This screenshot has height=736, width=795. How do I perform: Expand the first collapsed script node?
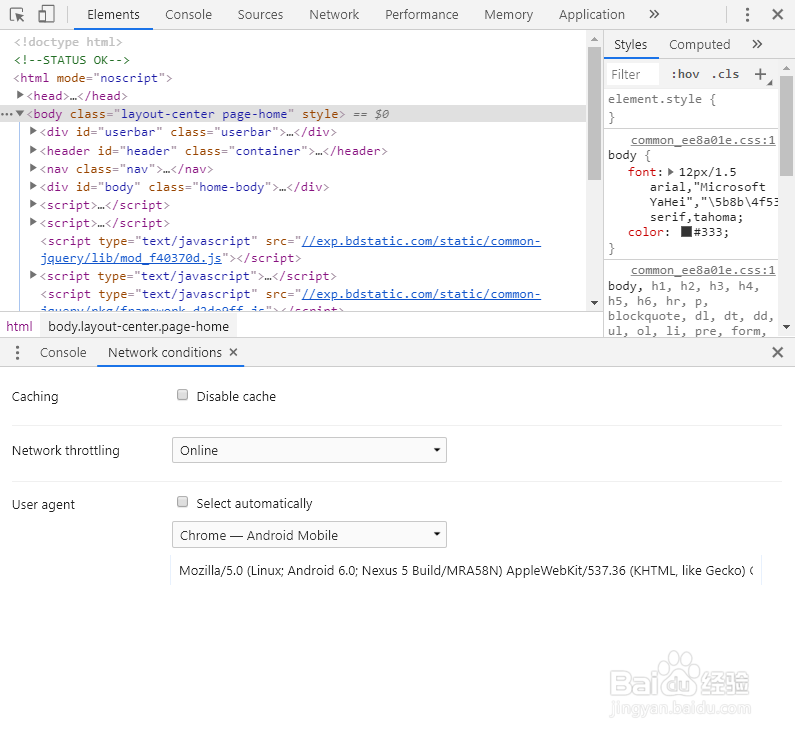tap(33, 204)
